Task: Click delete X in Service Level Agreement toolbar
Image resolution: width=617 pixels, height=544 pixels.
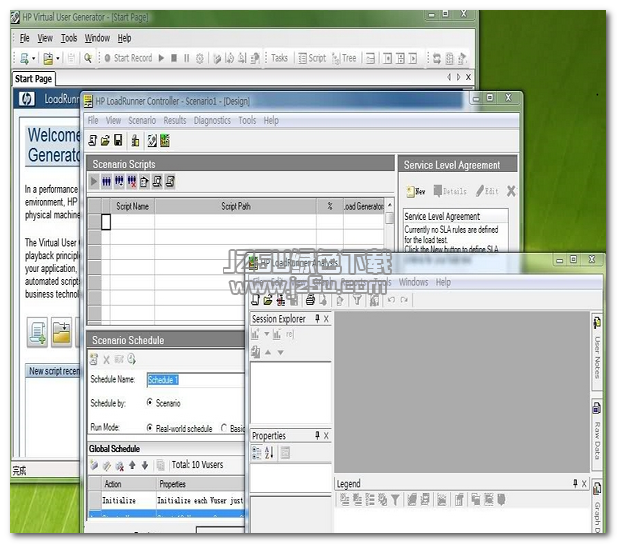Action: click(511, 191)
